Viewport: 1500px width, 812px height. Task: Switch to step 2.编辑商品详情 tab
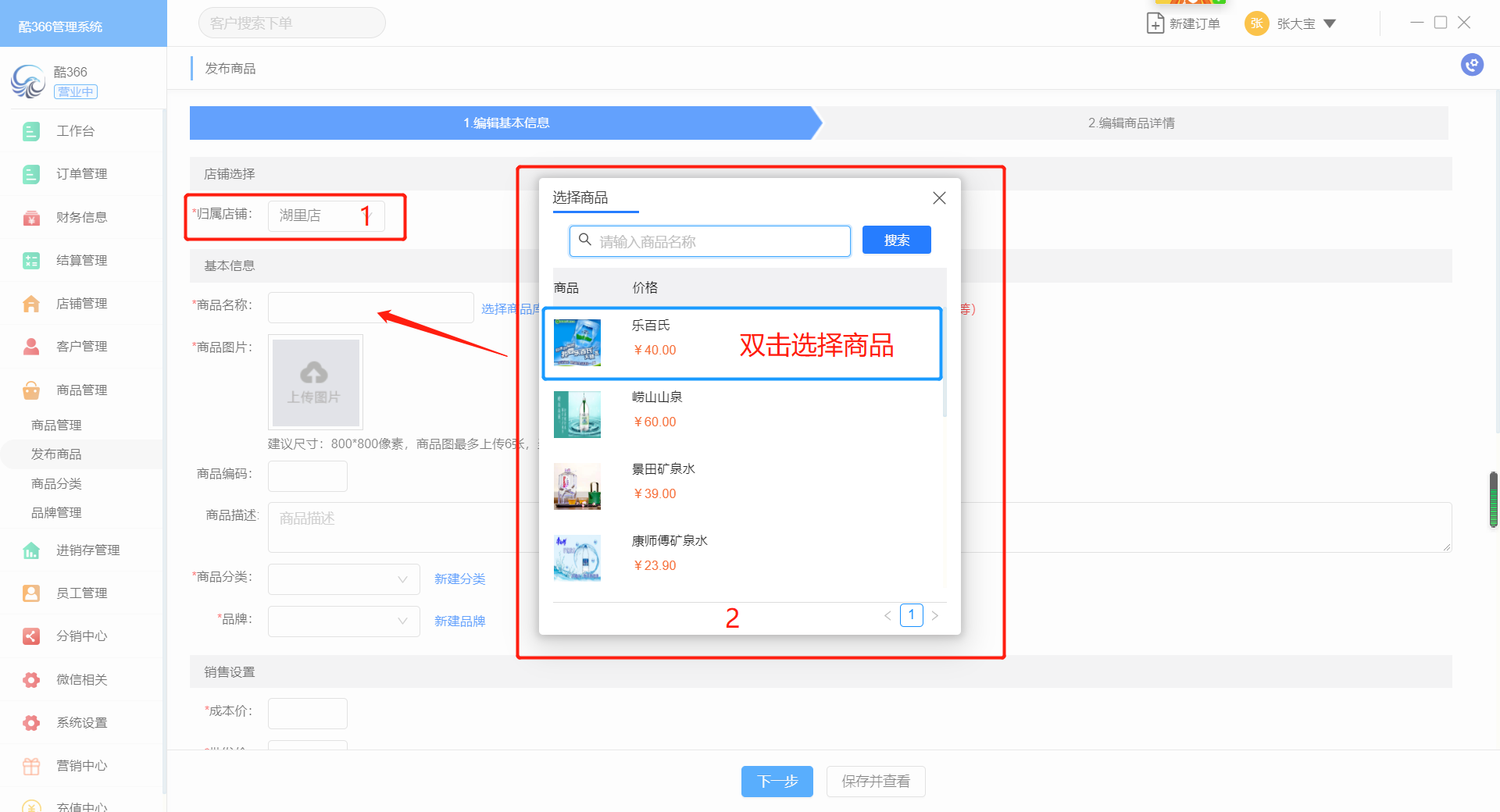point(1131,123)
